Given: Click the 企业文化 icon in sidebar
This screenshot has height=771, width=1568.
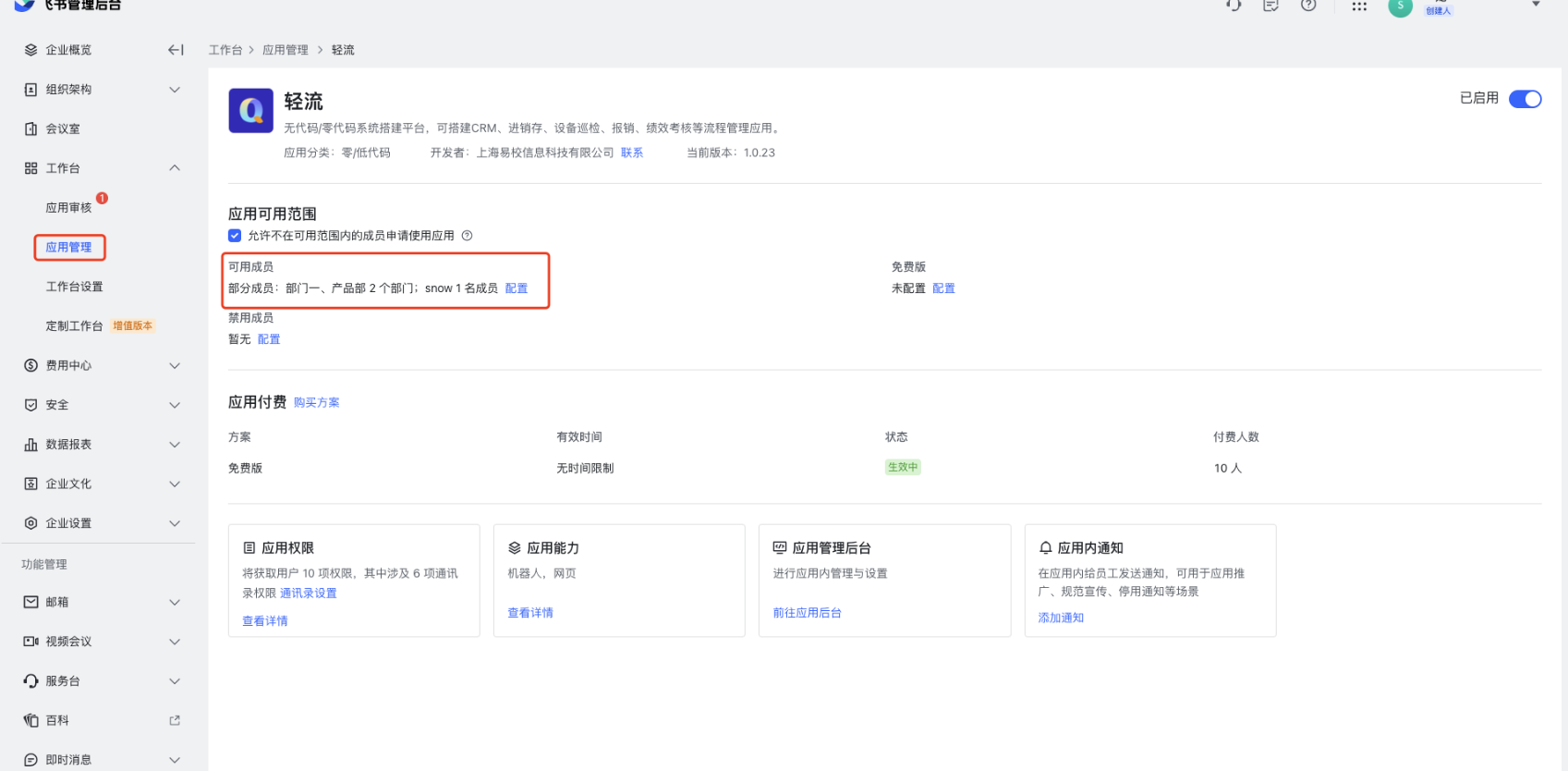Looking at the screenshot, I should click(30, 483).
